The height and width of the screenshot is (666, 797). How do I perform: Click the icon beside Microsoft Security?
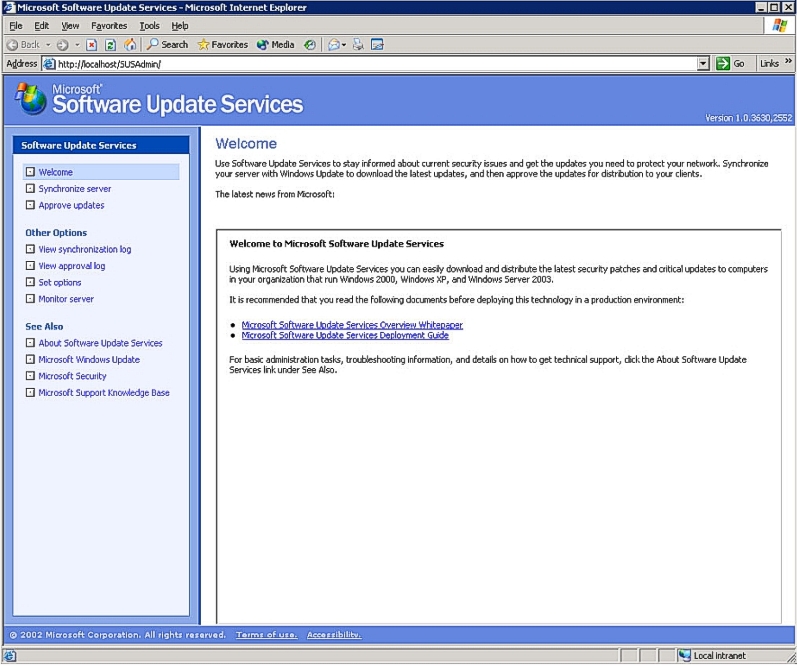[30, 376]
